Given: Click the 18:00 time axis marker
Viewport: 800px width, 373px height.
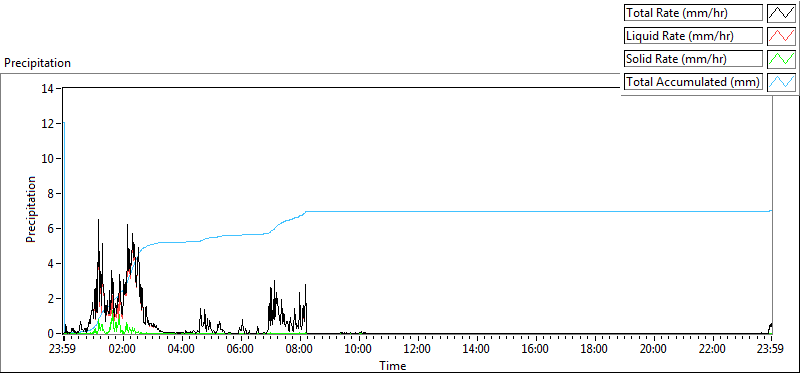Looking at the screenshot, I should [594, 349].
